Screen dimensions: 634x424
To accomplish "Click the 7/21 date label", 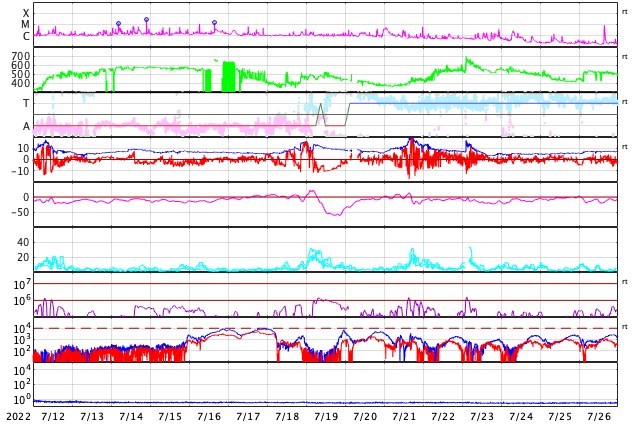I will [404, 417].
